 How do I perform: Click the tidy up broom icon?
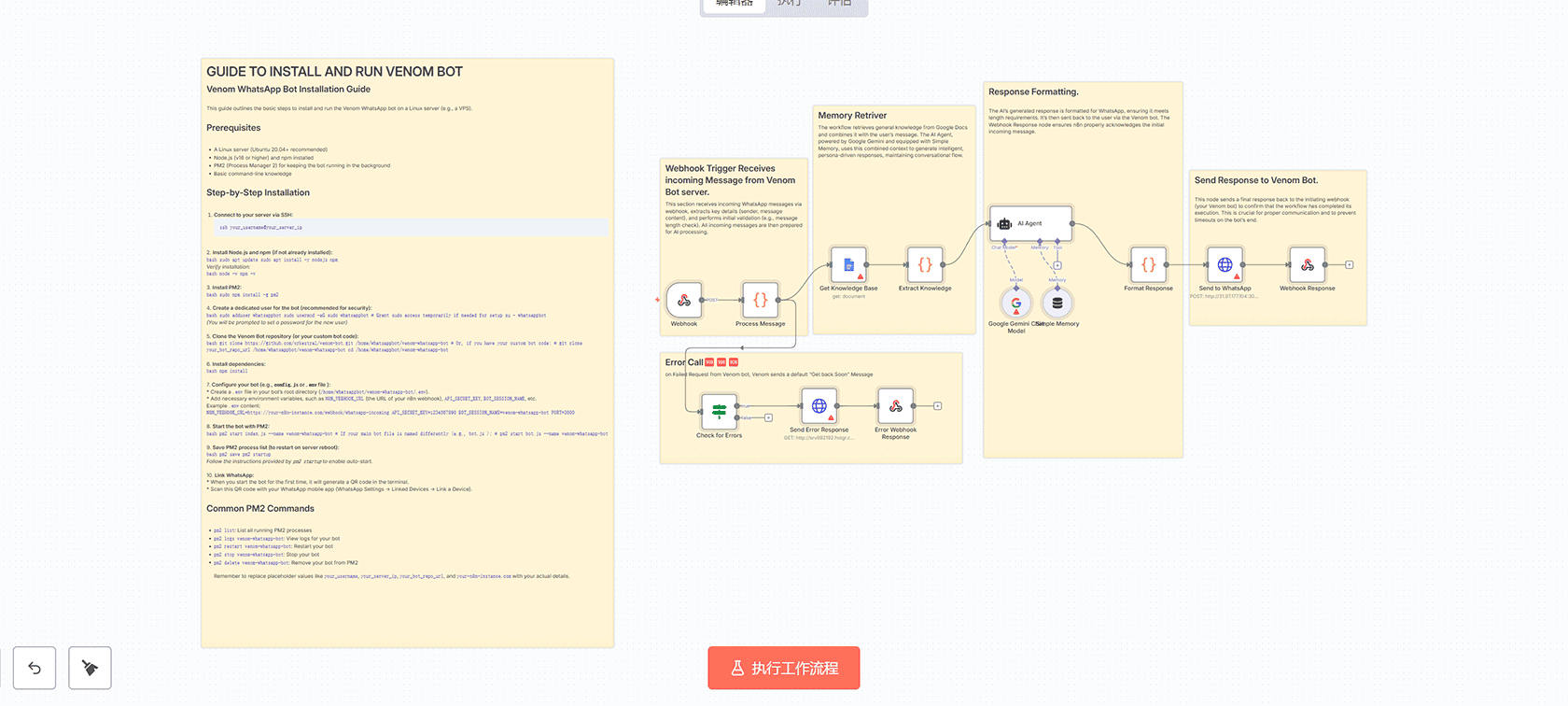(x=90, y=669)
